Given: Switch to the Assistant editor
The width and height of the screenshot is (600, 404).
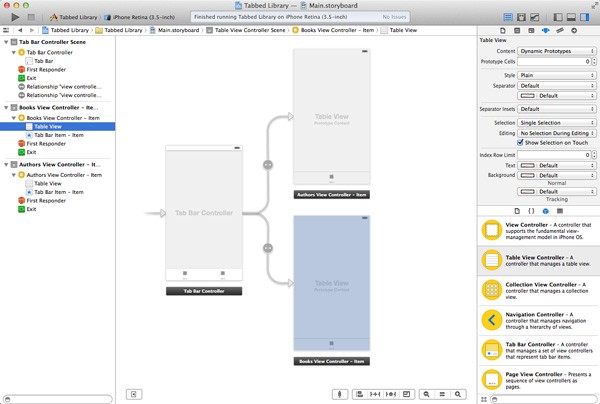Looking at the screenshot, I should point(521,17).
